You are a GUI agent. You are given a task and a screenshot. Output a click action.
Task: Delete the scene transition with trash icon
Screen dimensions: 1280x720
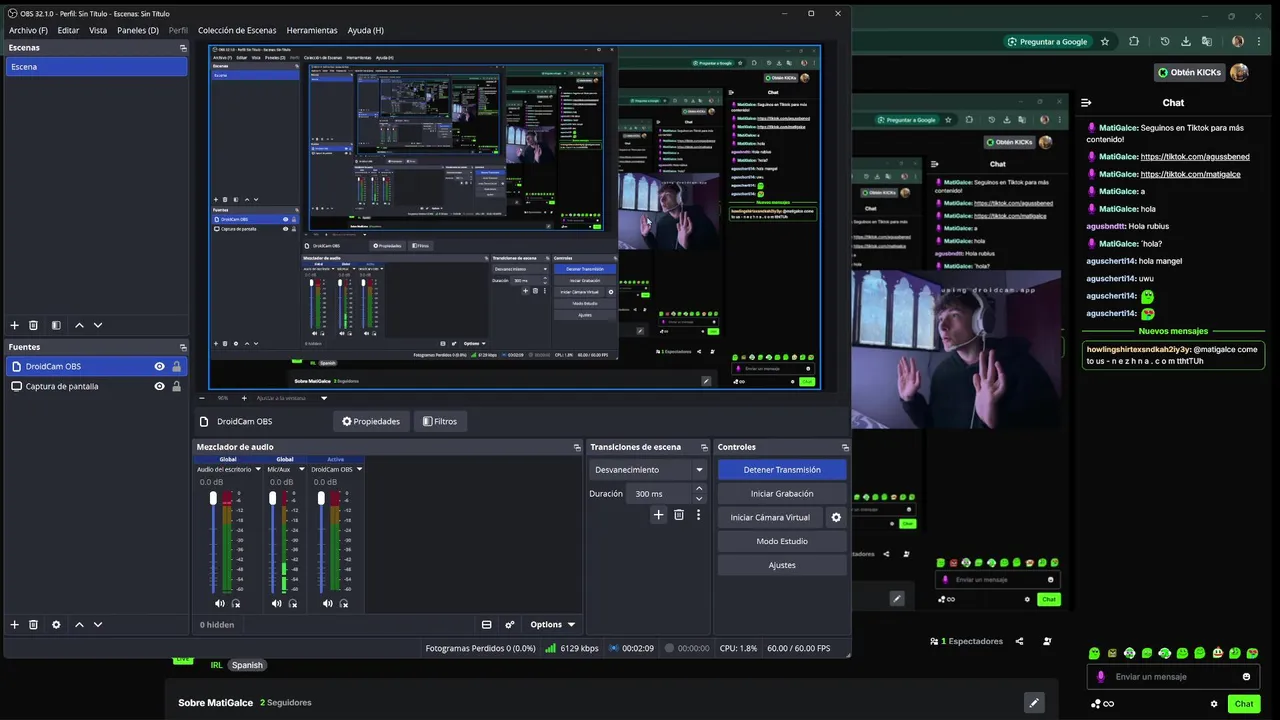click(x=679, y=515)
